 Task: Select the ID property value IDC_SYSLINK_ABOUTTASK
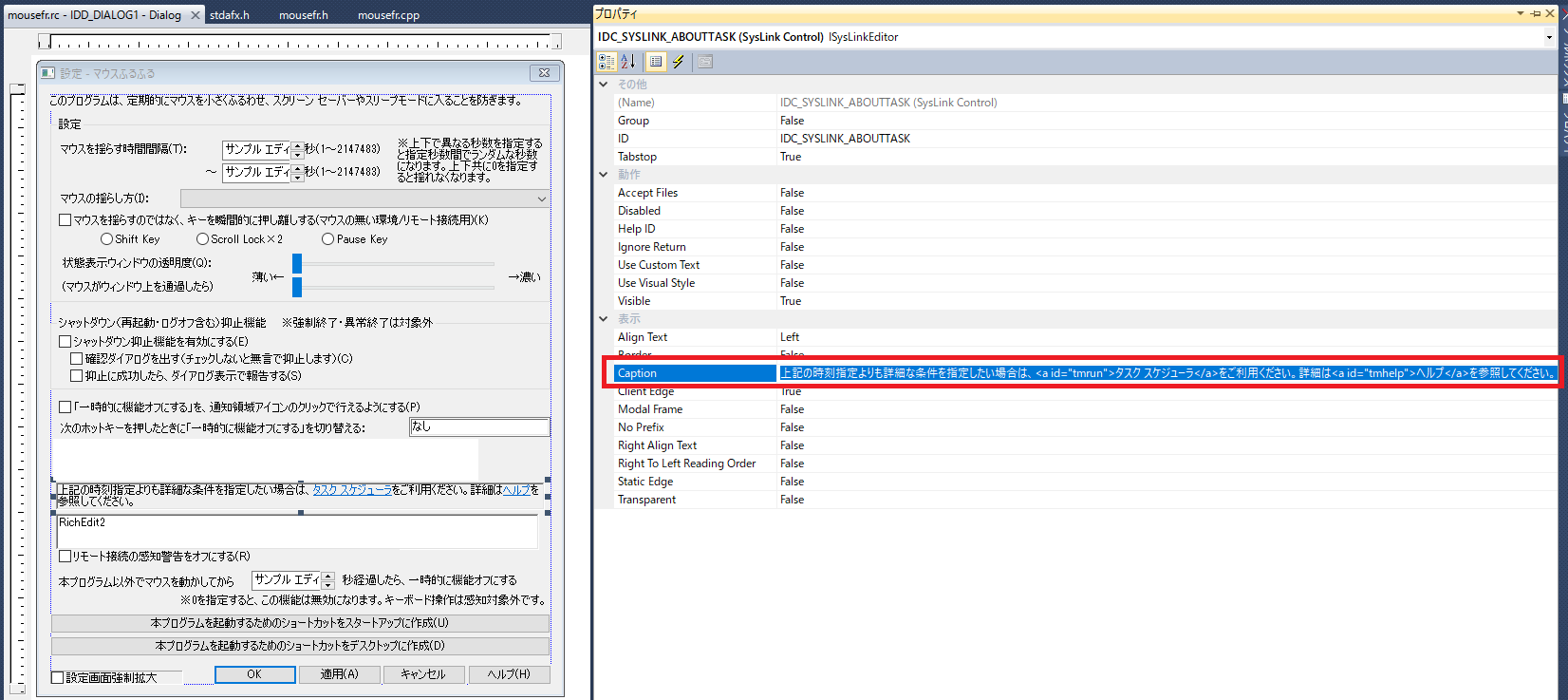845,139
